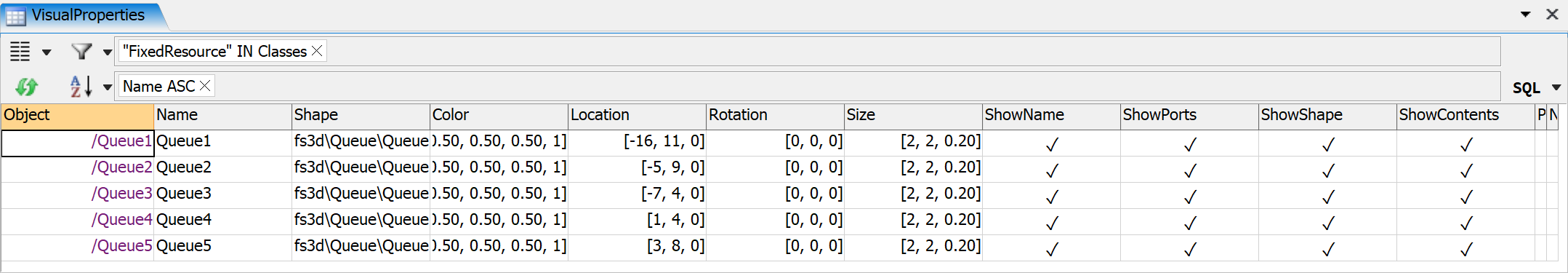Toggle ShowContents checkmark for Queue1
The image size is (1568, 273).
point(1466,144)
